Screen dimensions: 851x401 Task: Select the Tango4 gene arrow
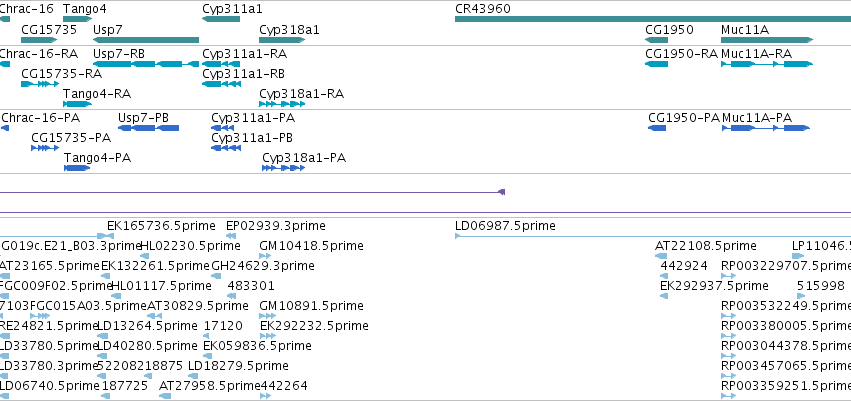[x=78, y=19]
